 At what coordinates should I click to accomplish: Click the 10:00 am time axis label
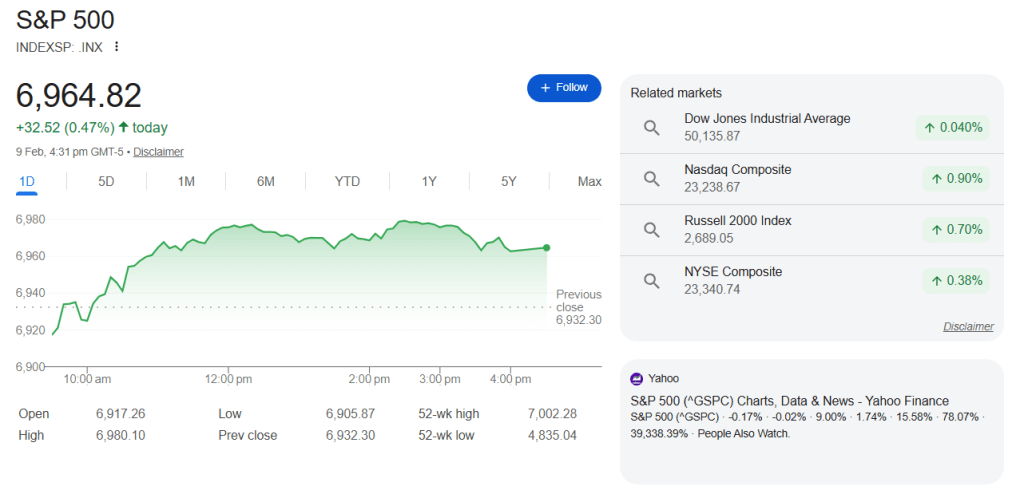tap(88, 379)
